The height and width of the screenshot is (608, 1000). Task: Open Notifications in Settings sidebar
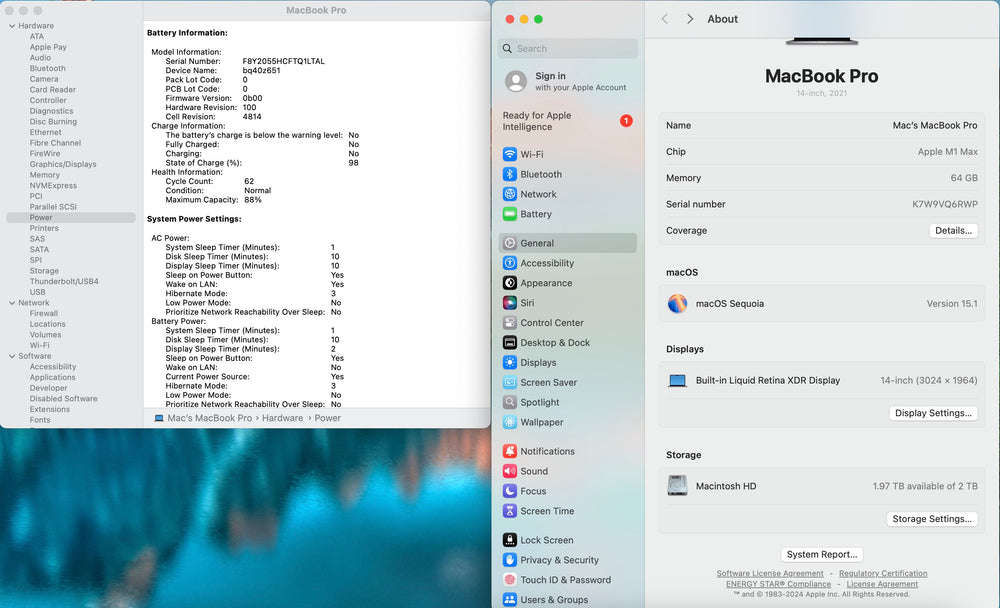coord(547,451)
